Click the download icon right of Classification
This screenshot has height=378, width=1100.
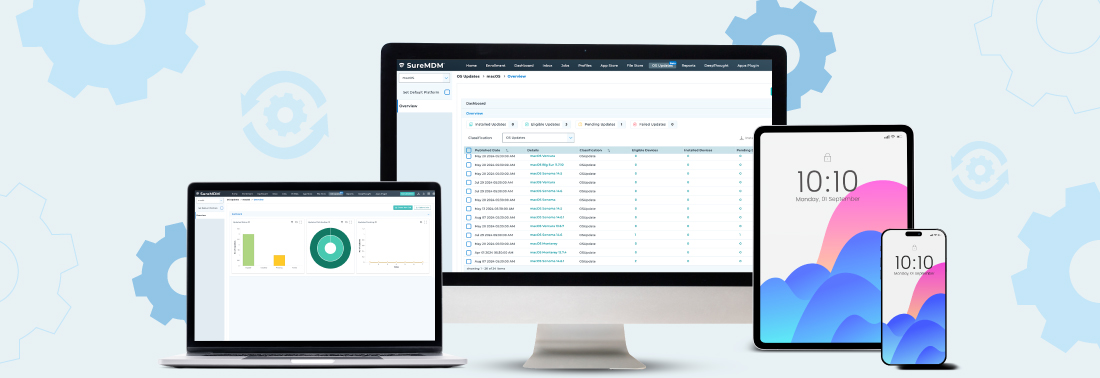pos(742,137)
